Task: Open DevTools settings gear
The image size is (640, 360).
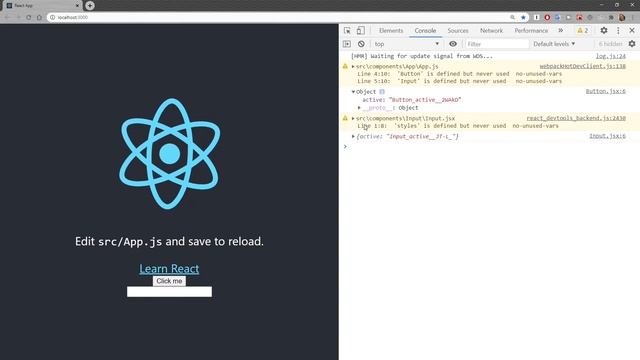Action: tap(604, 31)
